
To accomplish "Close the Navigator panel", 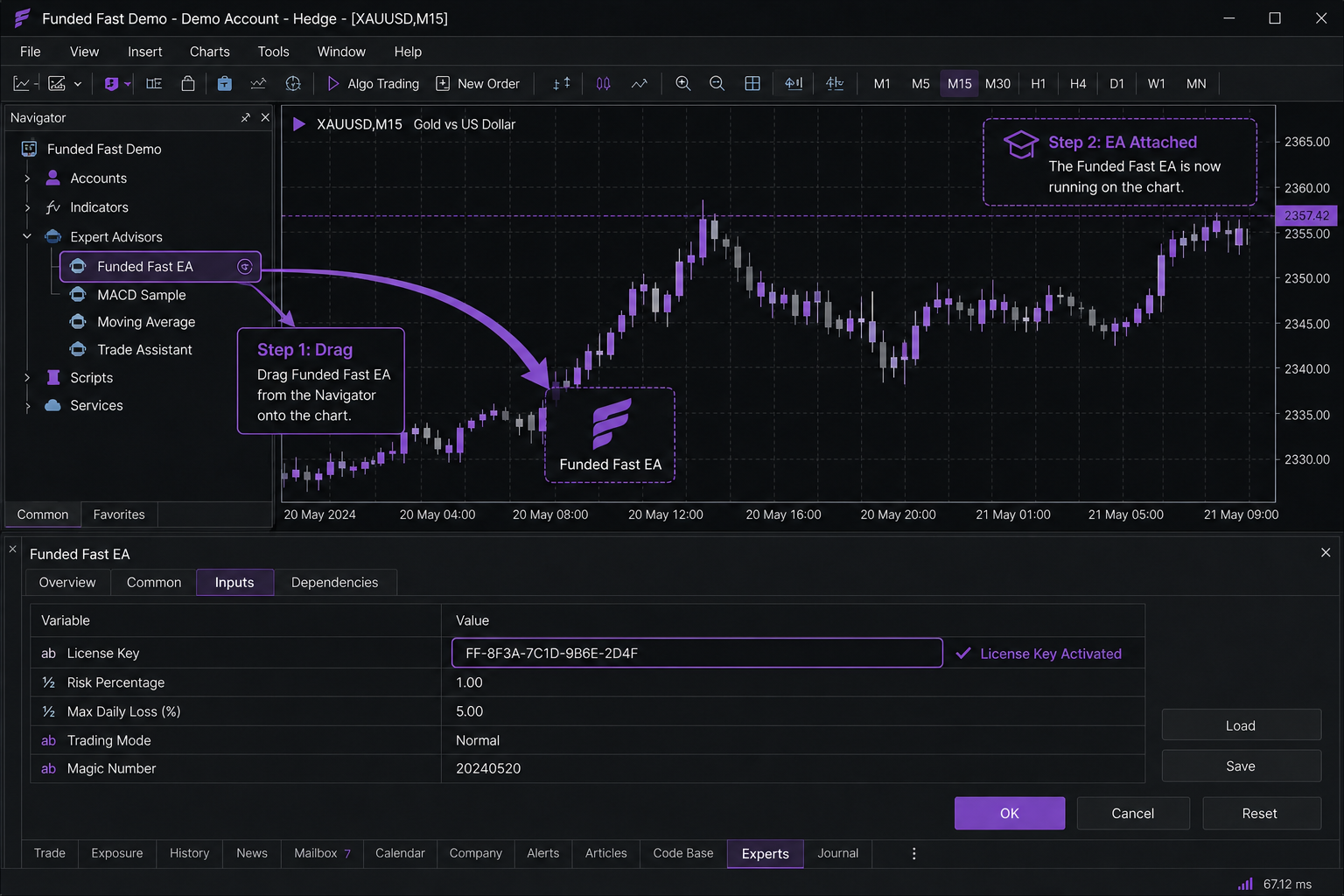I will point(265,117).
